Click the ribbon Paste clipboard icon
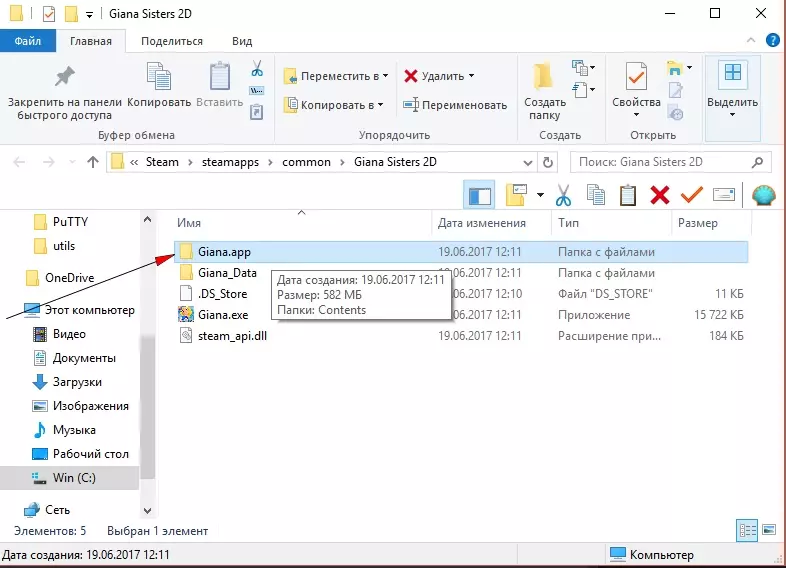The width and height of the screenshot is (786, 568). pyautogui.click(x=220, y=77)
